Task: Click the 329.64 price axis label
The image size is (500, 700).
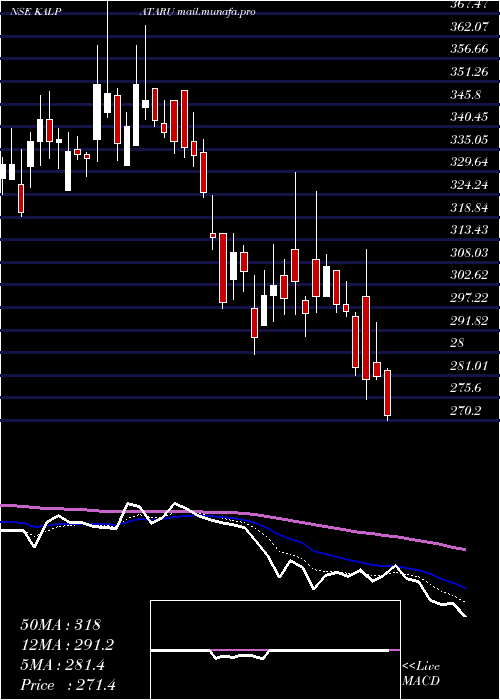Action: (469, 162)
